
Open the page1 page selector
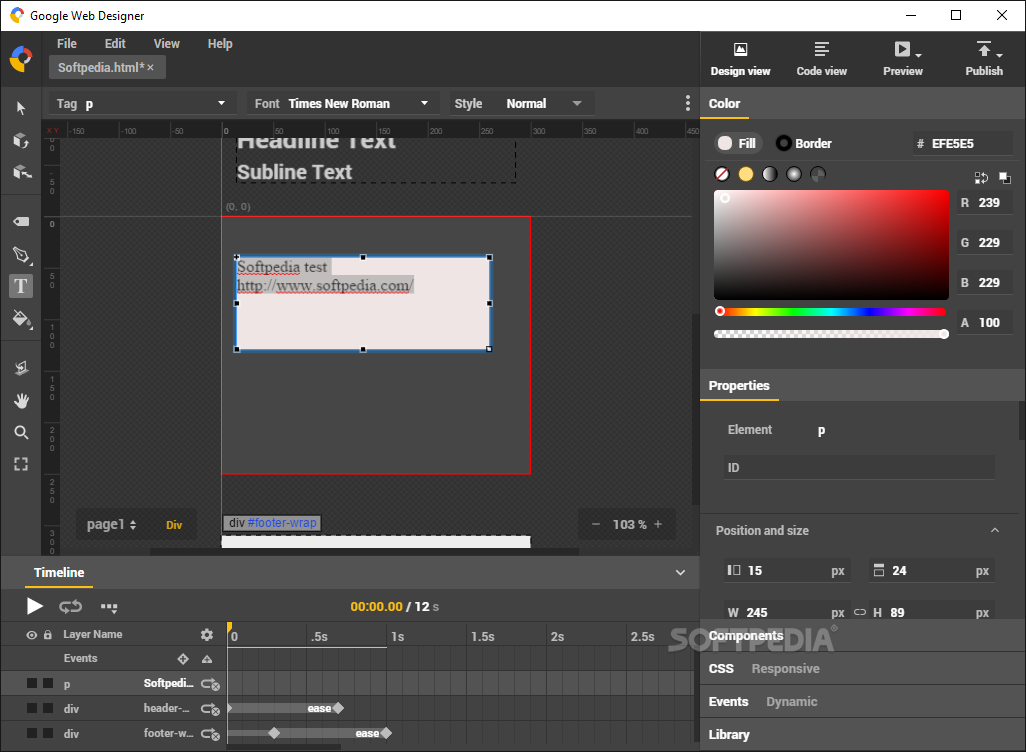111,524
